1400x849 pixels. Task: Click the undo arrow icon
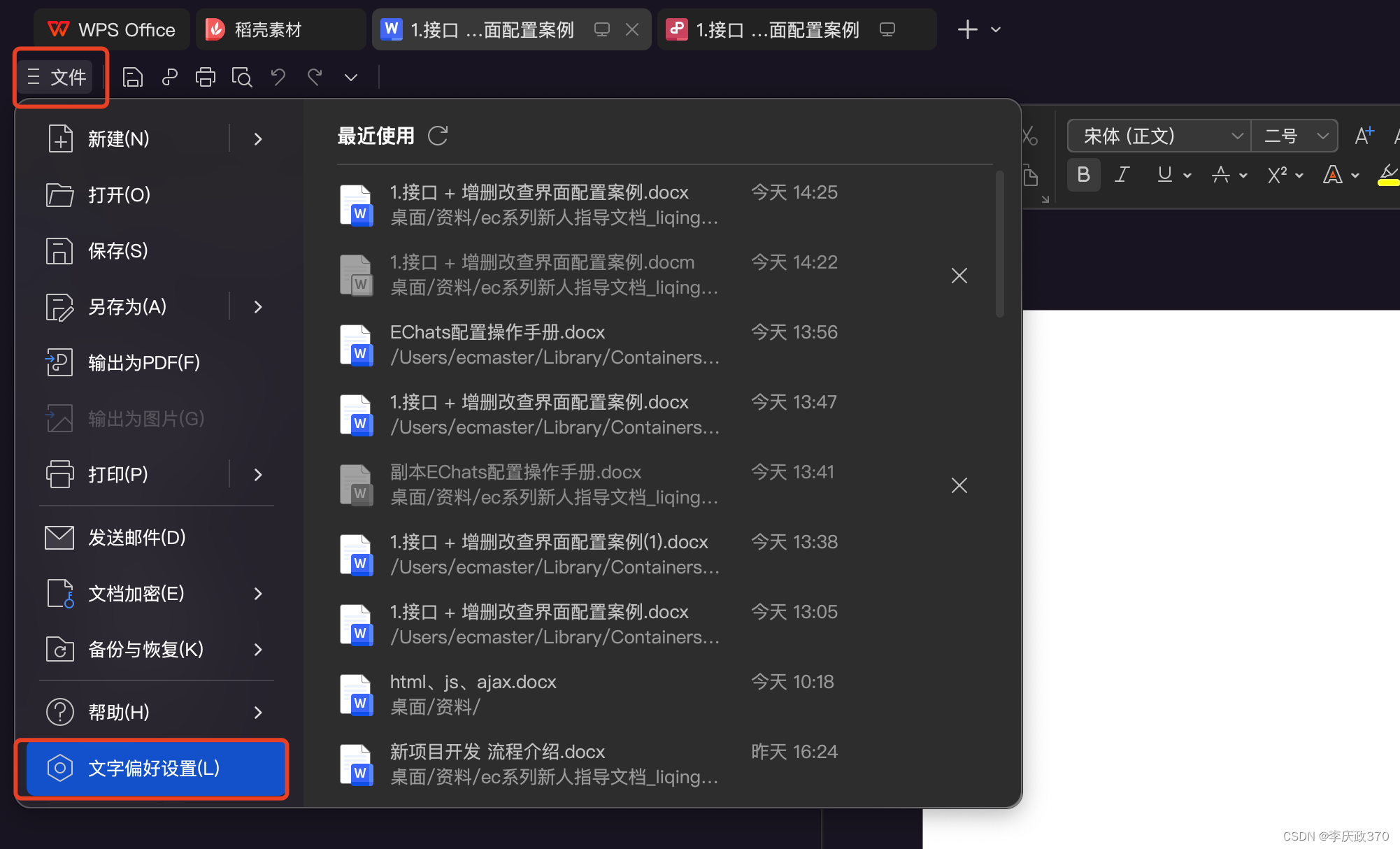[x=278, y=77]
